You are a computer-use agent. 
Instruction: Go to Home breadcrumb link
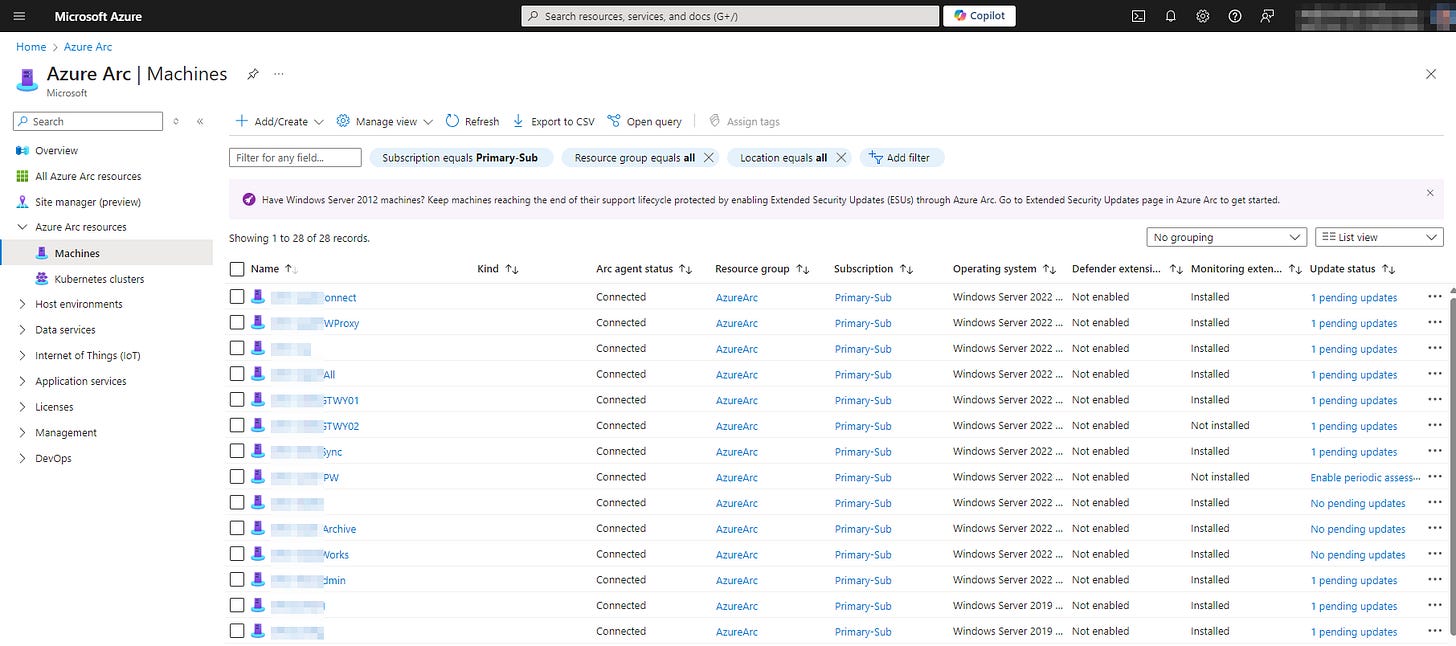(31, 47)
